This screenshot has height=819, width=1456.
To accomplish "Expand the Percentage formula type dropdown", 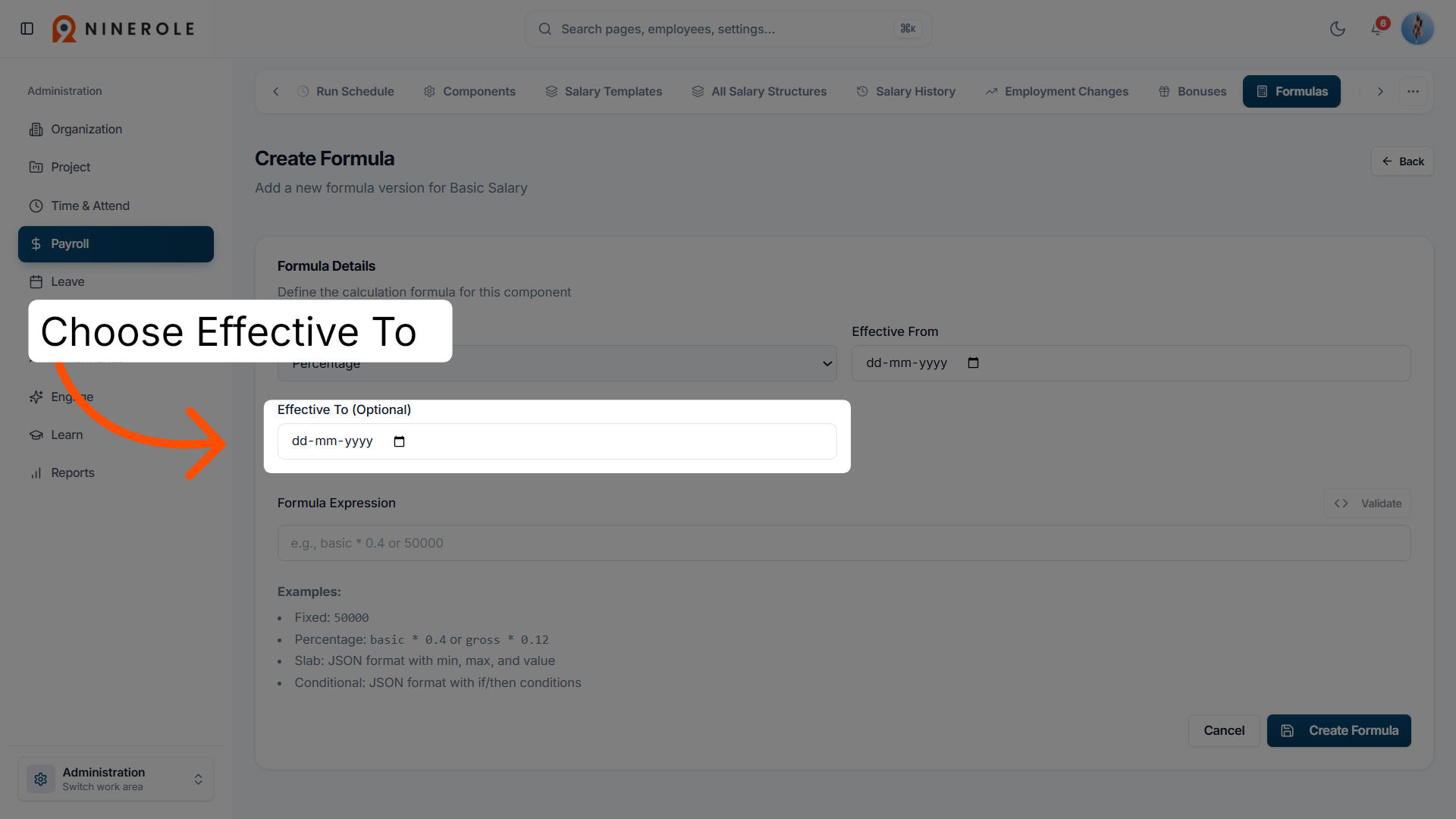I will [557, 363].
